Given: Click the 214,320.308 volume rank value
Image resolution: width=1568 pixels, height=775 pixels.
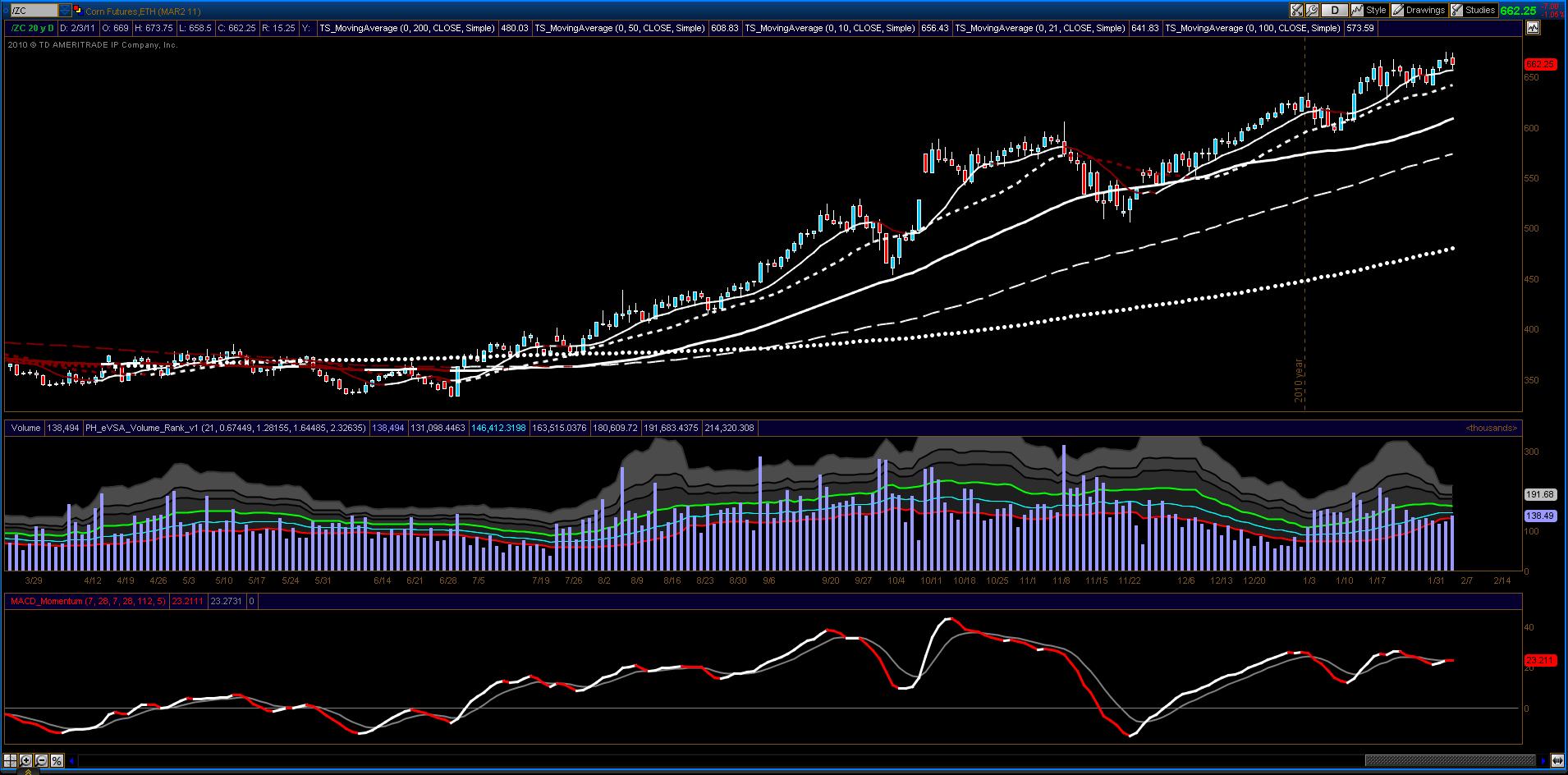Looking at the screenshot, I should point(729,428).
